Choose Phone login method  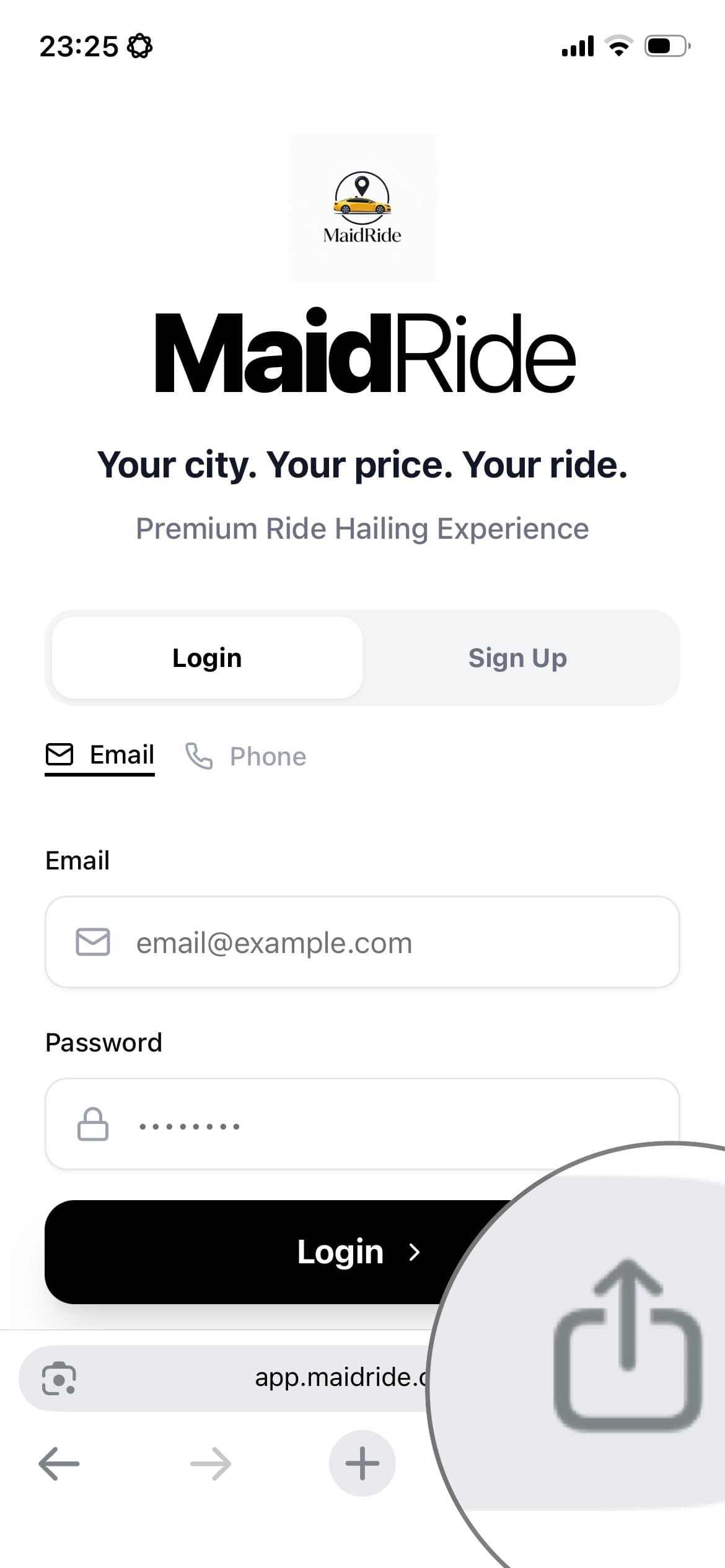[x=247, y=757]
